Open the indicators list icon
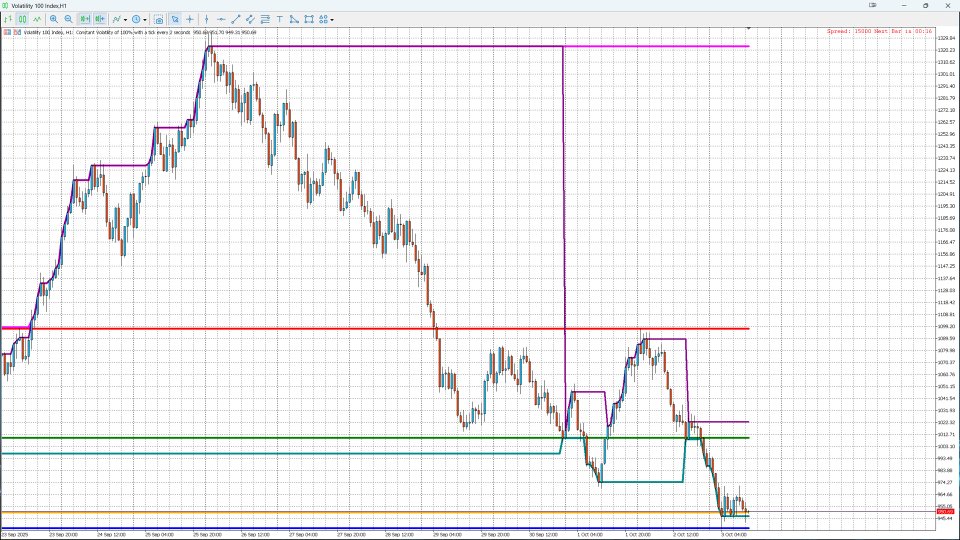The height and width of the screenshot is (540, 960). tap(116, 19)
